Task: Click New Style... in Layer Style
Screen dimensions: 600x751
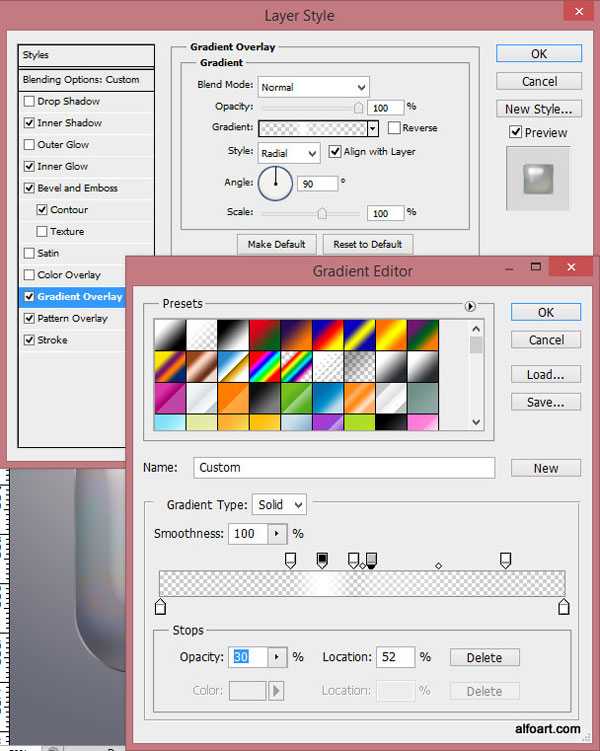Action: (539, 109)
